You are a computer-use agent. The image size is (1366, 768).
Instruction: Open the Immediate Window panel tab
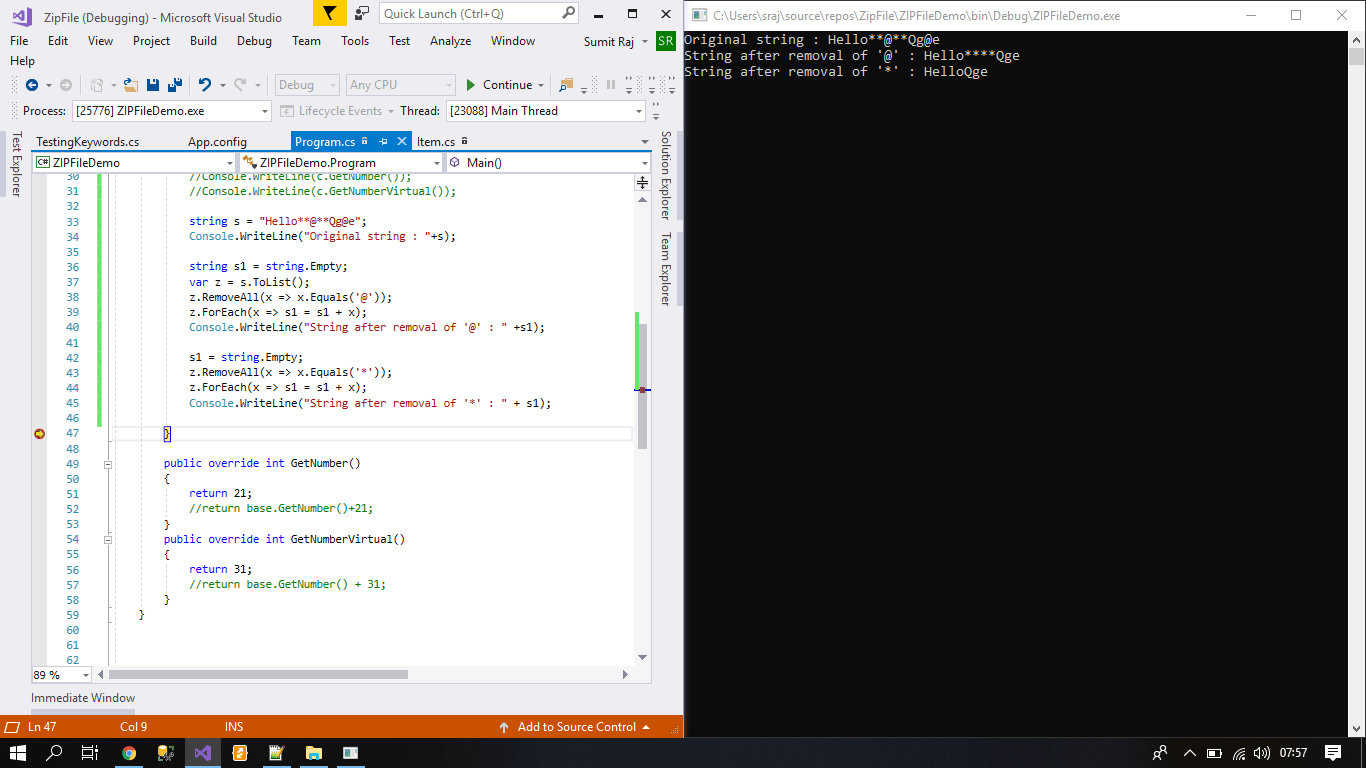83,698
